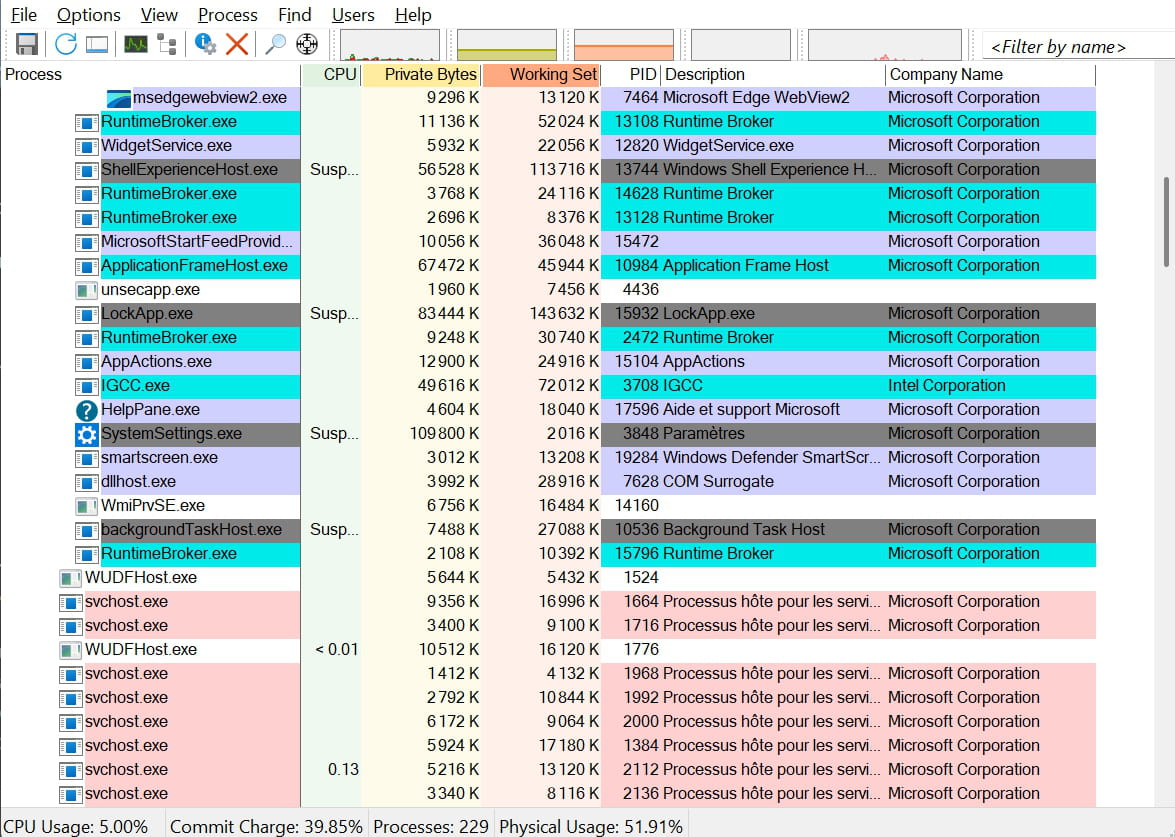Screen dimensions: 1175x837
Task: Click the magnifying glass Find handle icon
Action: pos(275,44)
